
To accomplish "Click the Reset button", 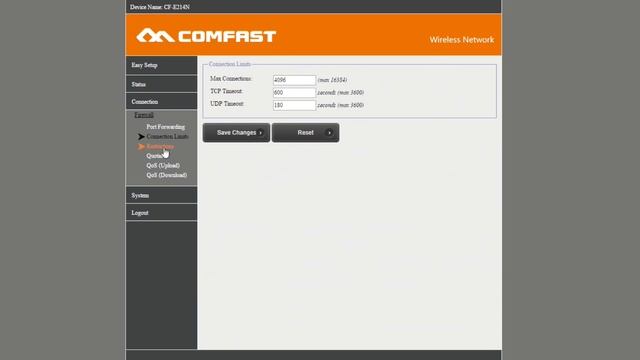I will click(305, 133).
